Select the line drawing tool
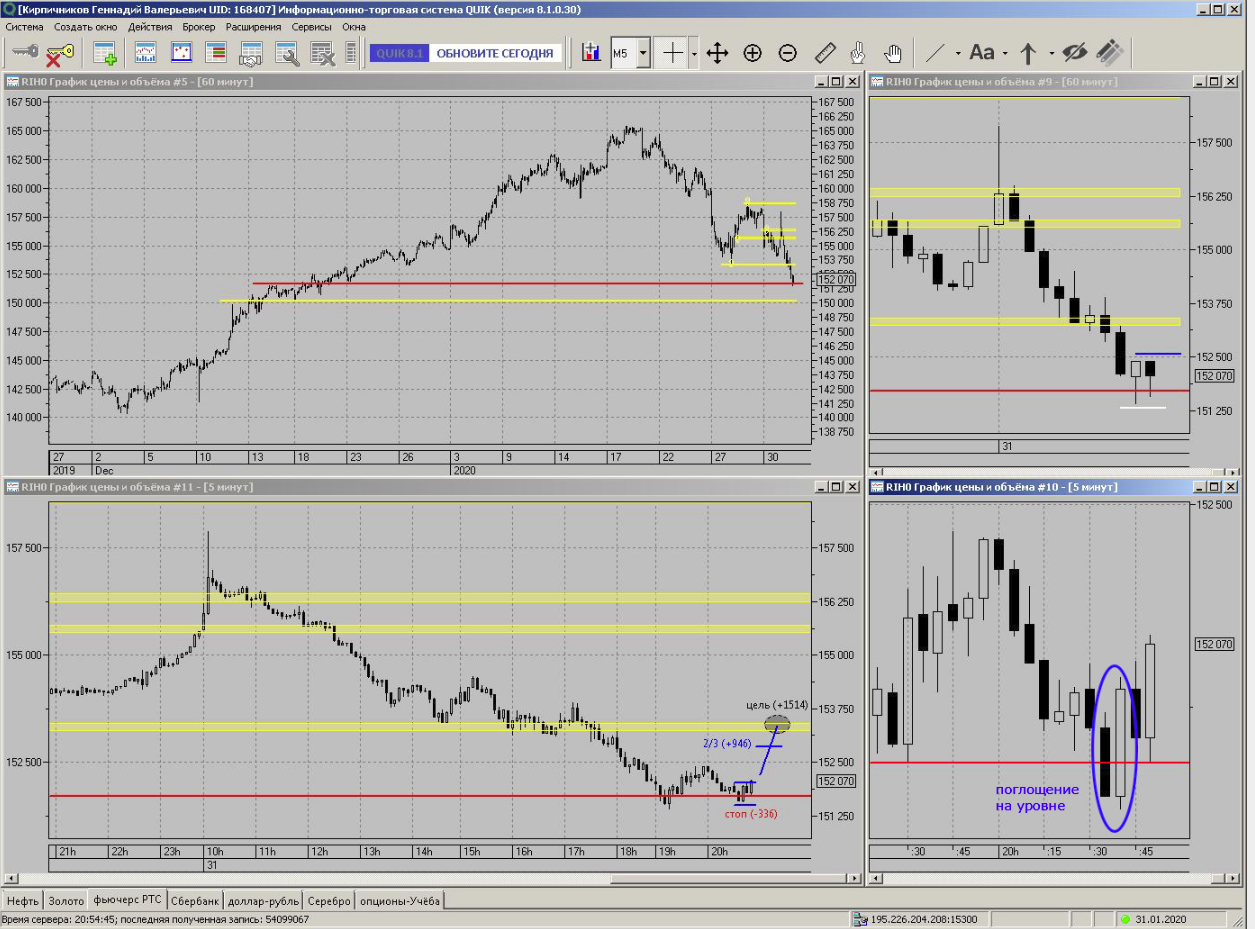Viewport: 1255px width, 929px height. 936,53
